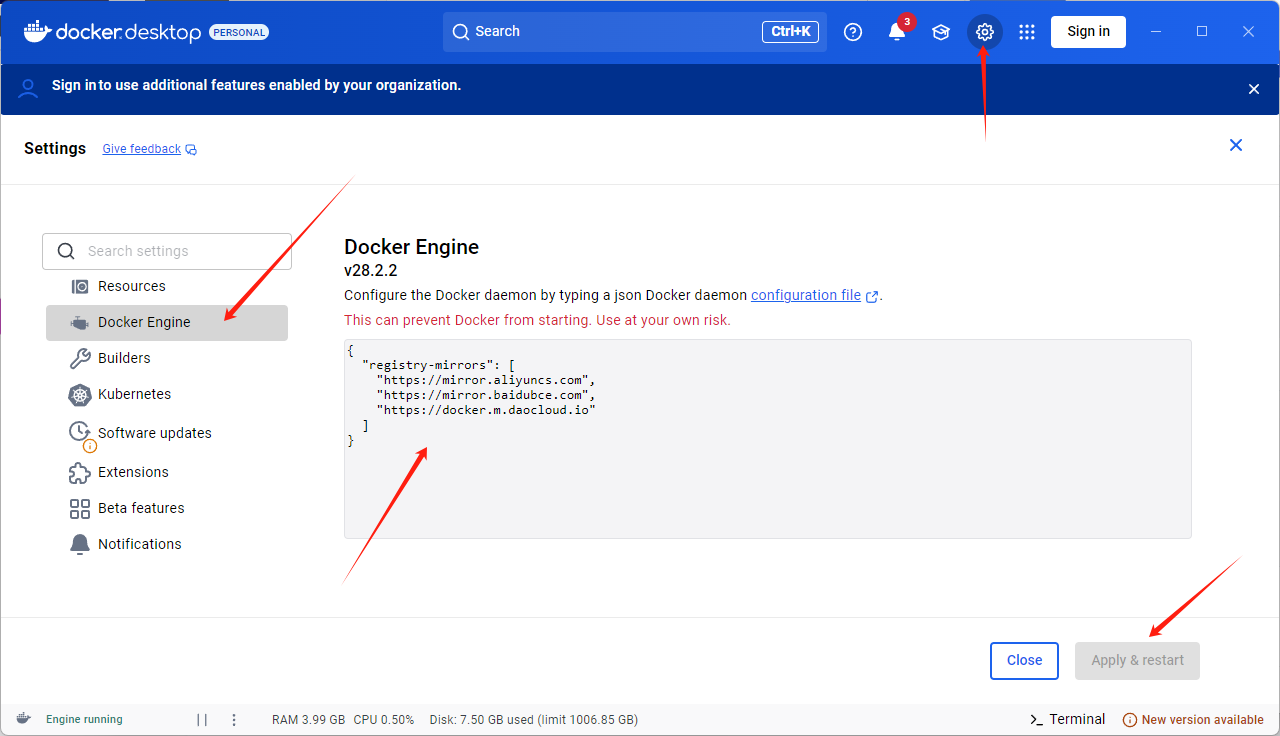The image size is (1280, 736).
Task: Click the Kubernetes helm icon
Action: [x=80, y=395]
